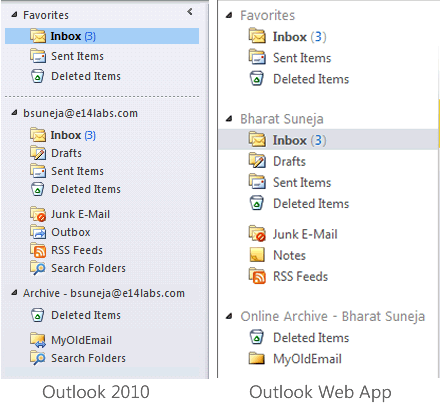The height and width of the screenshot is (404, 446).
Task: Select MyOldEmail in the Online Archive
Action: pyautogui.click(x=307, y=359)
